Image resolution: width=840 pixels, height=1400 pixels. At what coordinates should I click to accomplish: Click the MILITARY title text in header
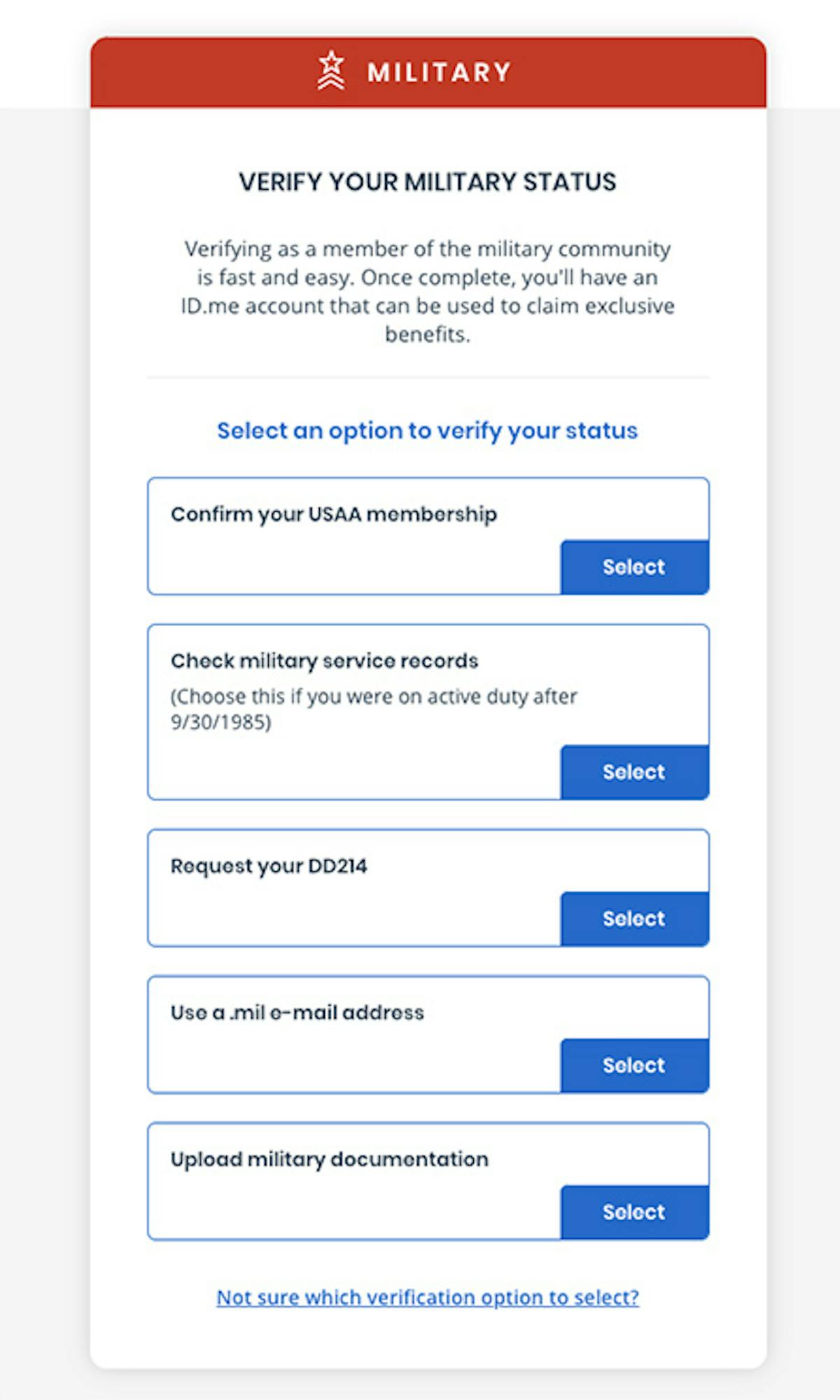440,72
